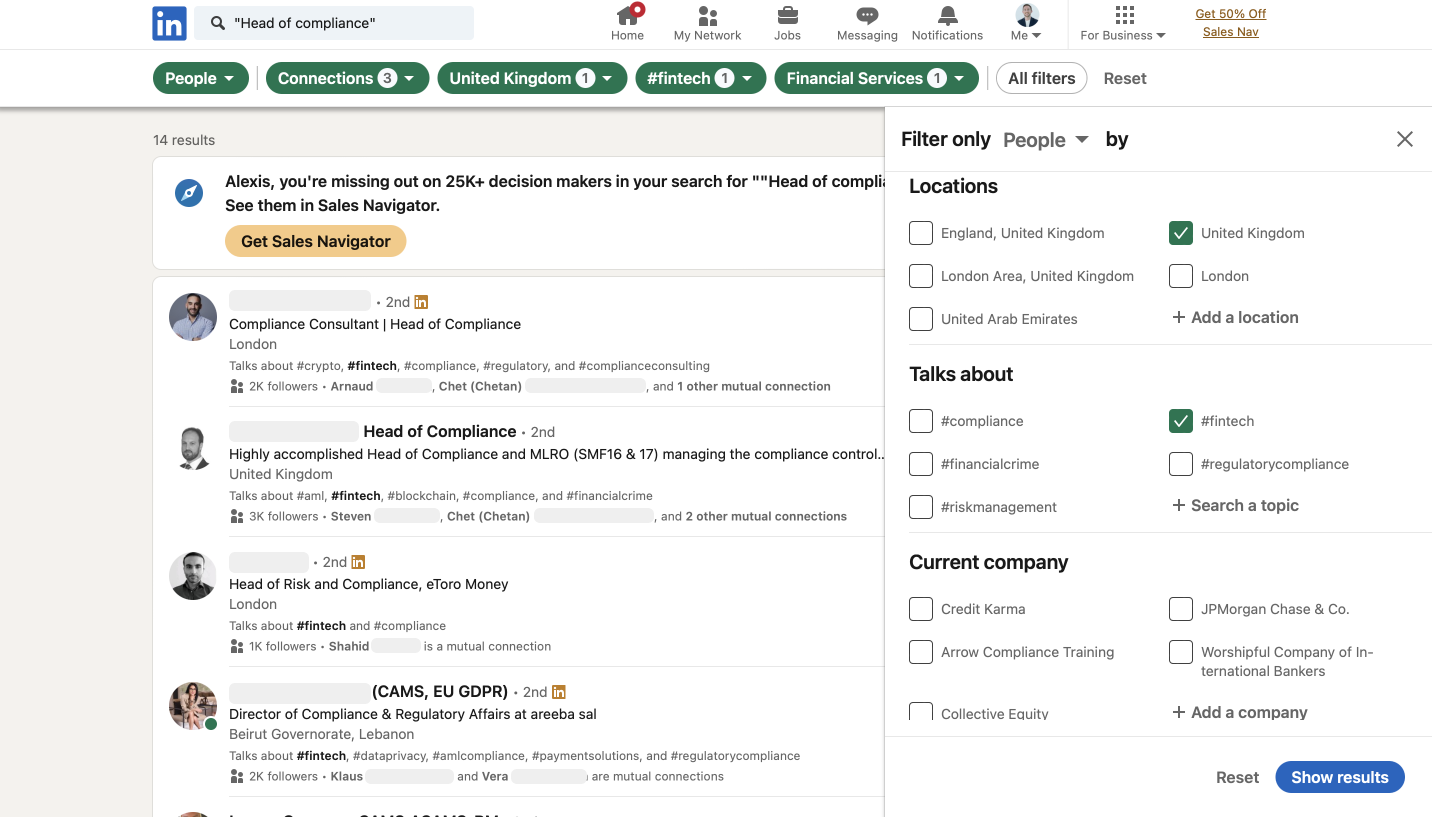
Task: Check Credit Karma company box
Action: [x=921, y=609]
